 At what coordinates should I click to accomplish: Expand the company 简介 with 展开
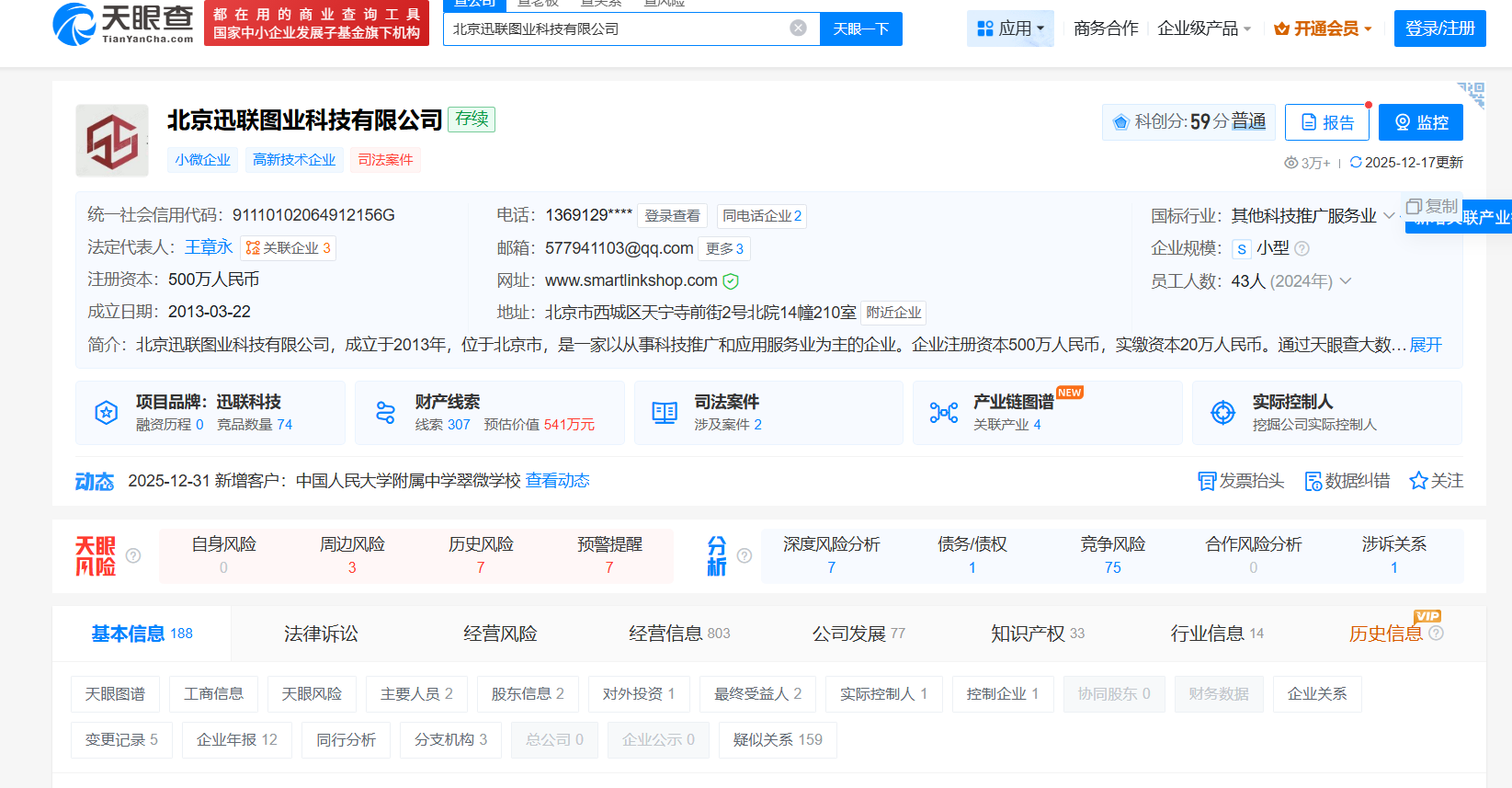(1426, 345)
